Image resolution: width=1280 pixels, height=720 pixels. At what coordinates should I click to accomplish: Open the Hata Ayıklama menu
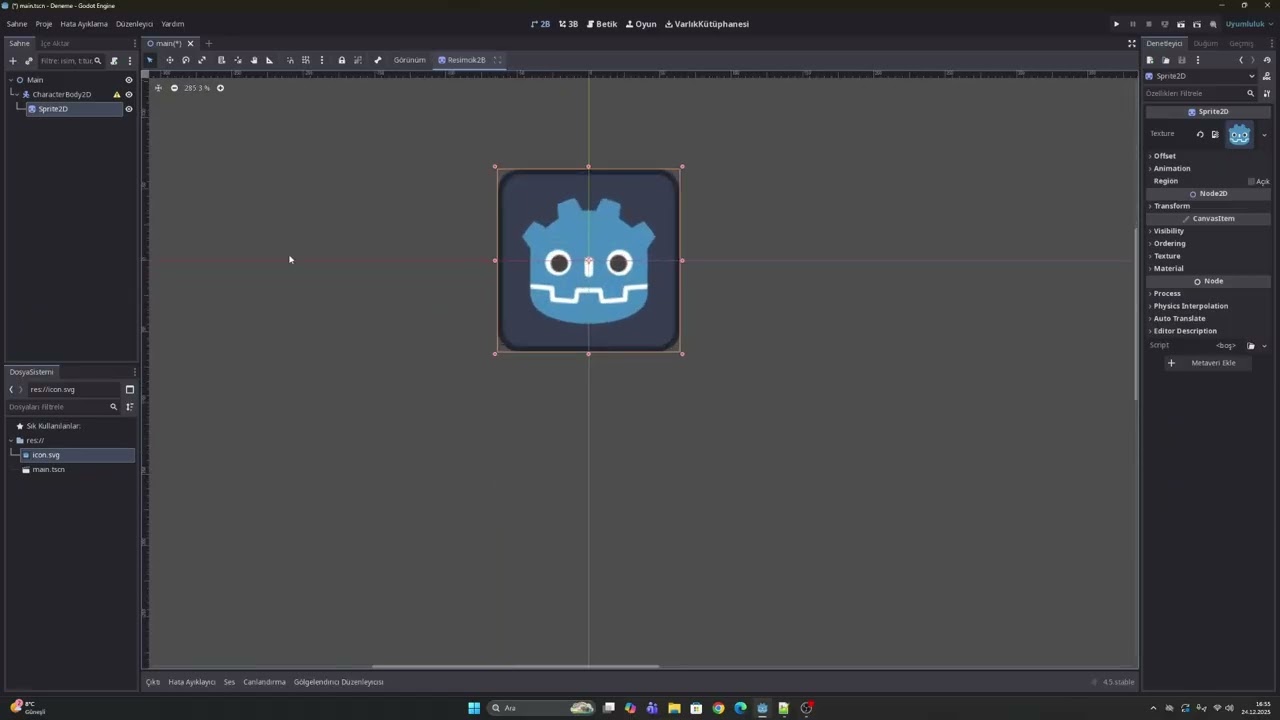(x=84, y=24)
